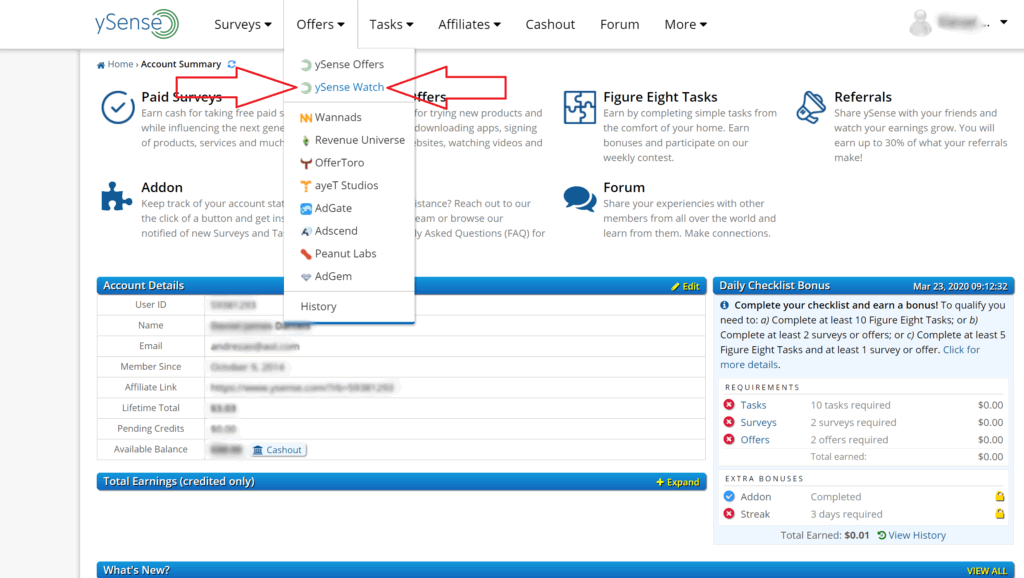Click the red X beside Surveys requirement
Viewport: 1024px width, 578px height.
(729, 423)
